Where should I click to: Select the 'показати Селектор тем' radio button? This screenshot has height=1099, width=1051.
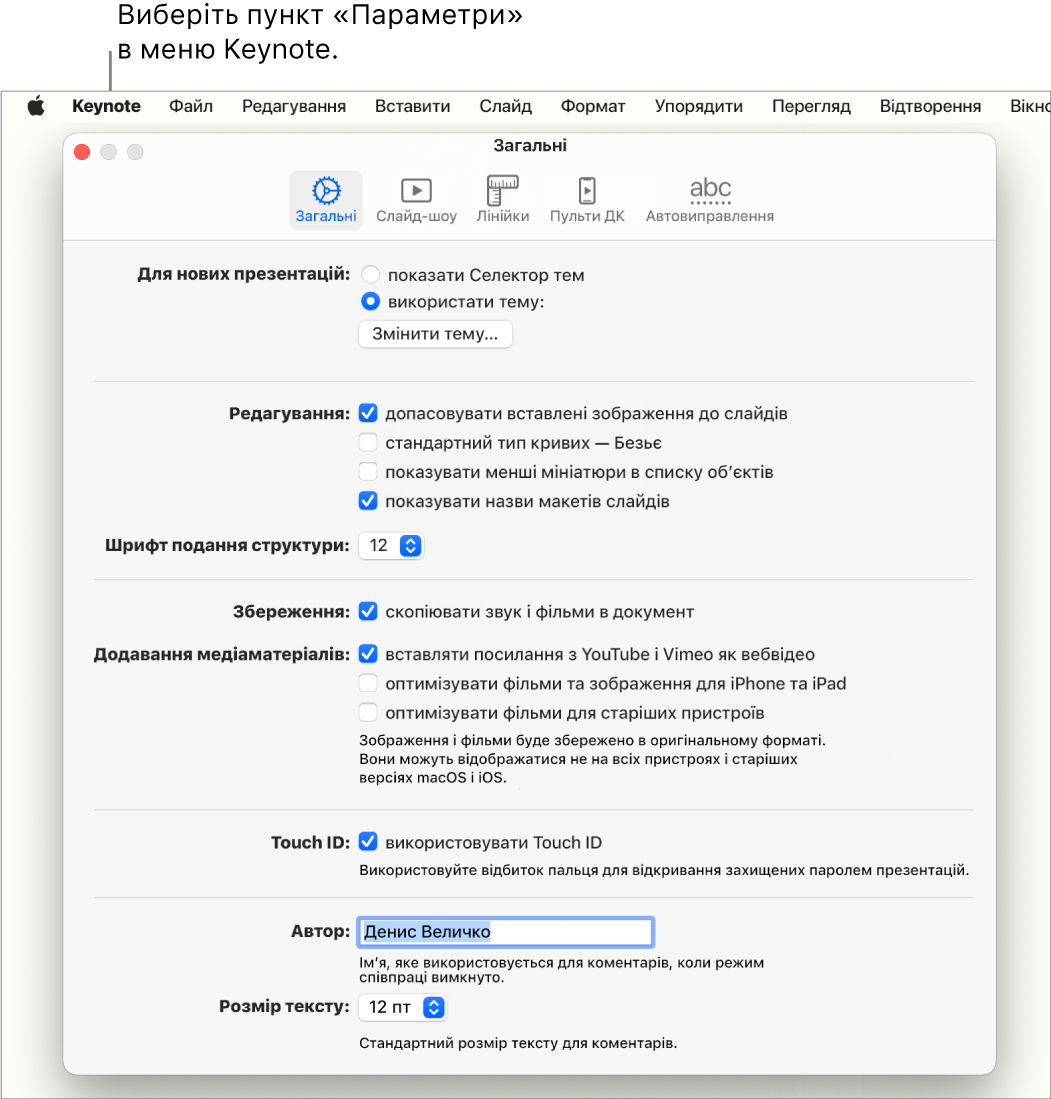[x=370, y=274]
